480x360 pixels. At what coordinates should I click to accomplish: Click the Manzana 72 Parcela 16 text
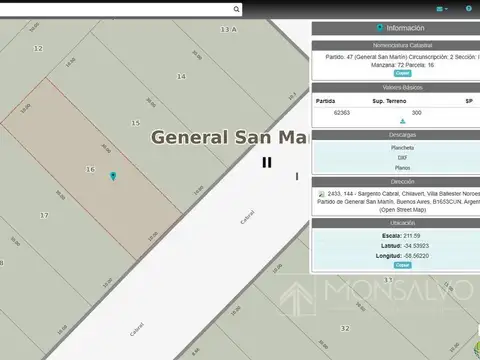coord(402,65)
